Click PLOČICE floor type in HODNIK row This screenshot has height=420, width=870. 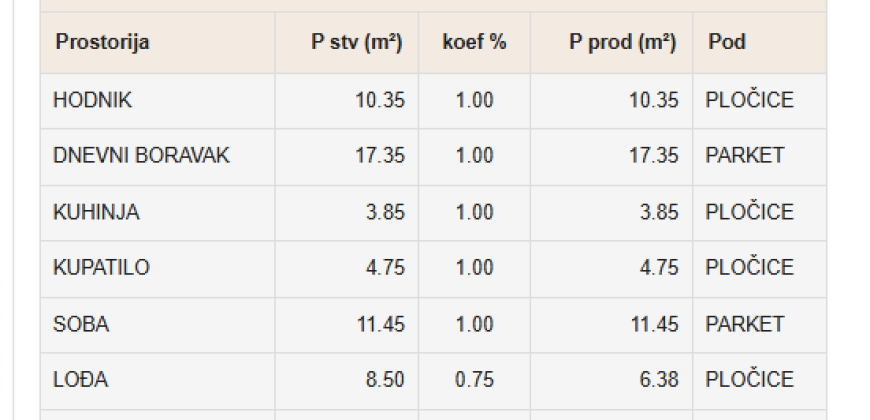749,100
